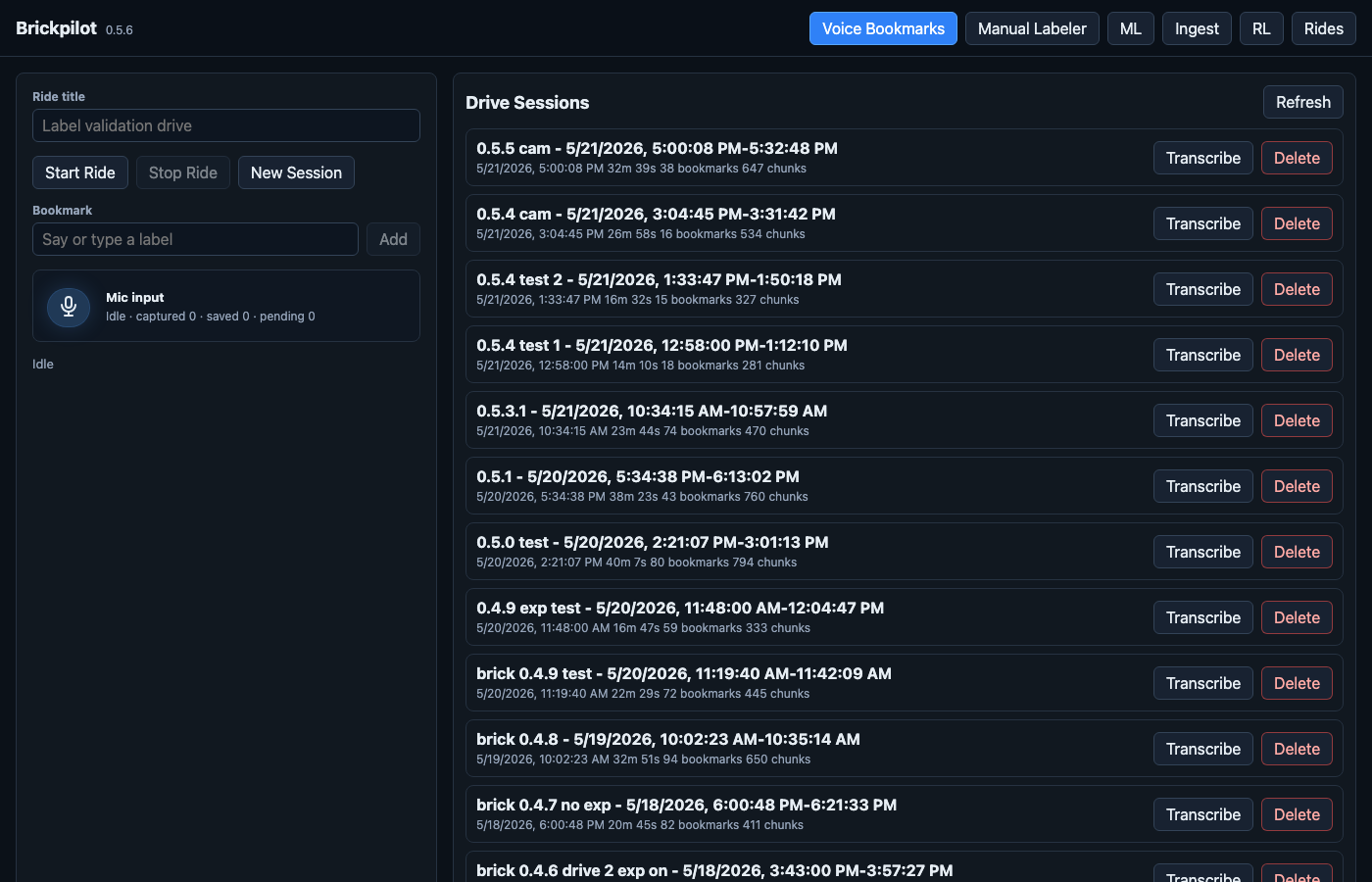The width and height of the screenshot is (1372, 882).
Task: Select the 0.5.4 test 1 session title
Action: point(661,345)
